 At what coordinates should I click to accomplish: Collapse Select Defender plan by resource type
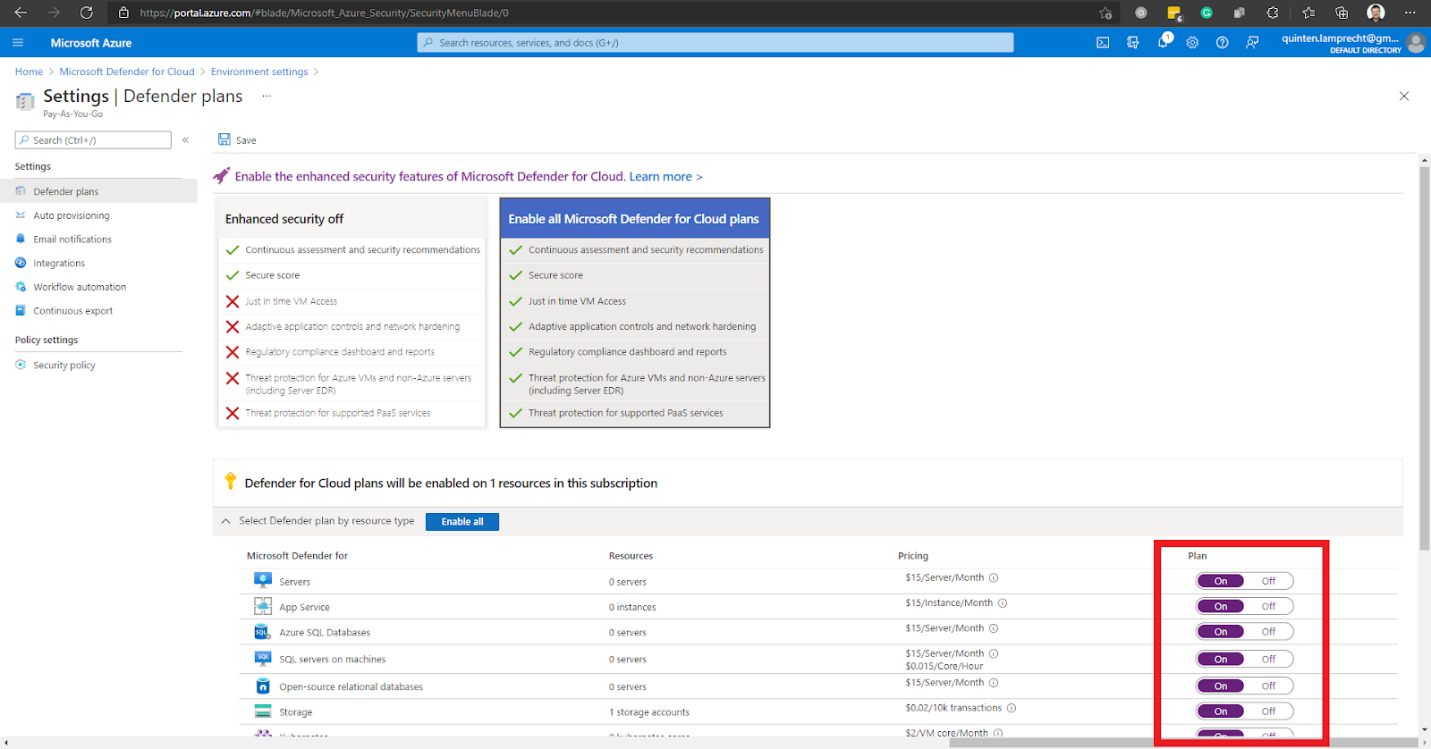pos(226,521)
